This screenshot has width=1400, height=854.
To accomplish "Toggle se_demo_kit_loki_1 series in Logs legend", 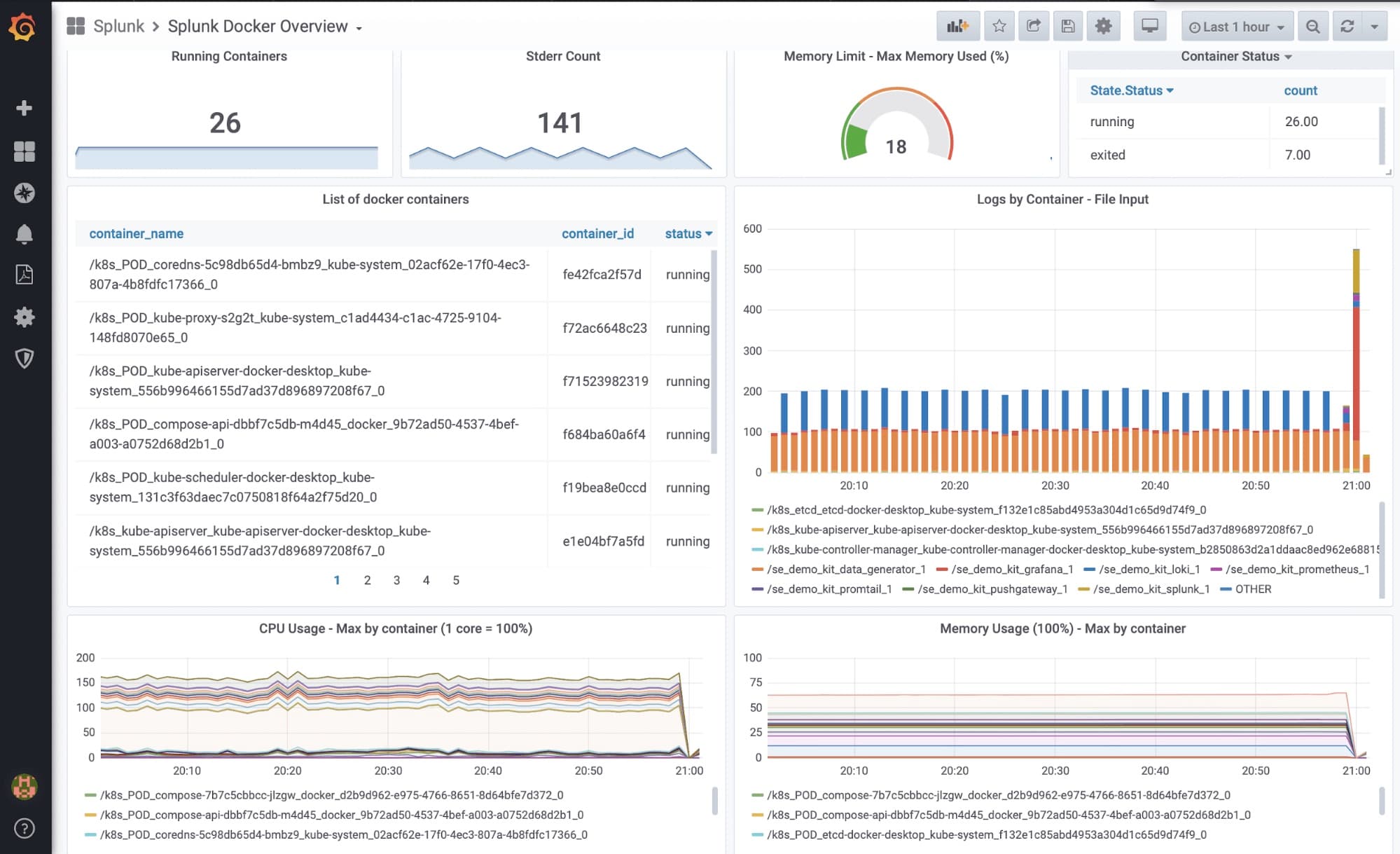I will (1149, 570).
